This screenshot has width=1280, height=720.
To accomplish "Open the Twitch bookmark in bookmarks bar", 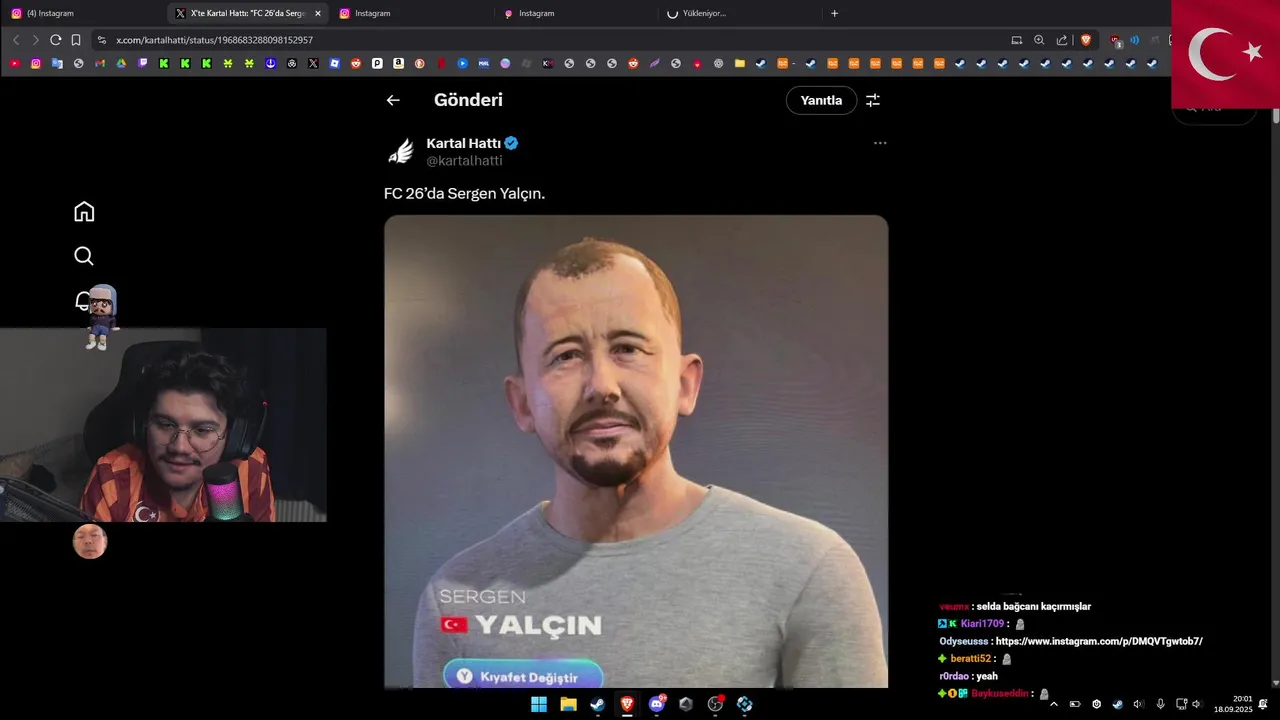I will tap(143, 63).
